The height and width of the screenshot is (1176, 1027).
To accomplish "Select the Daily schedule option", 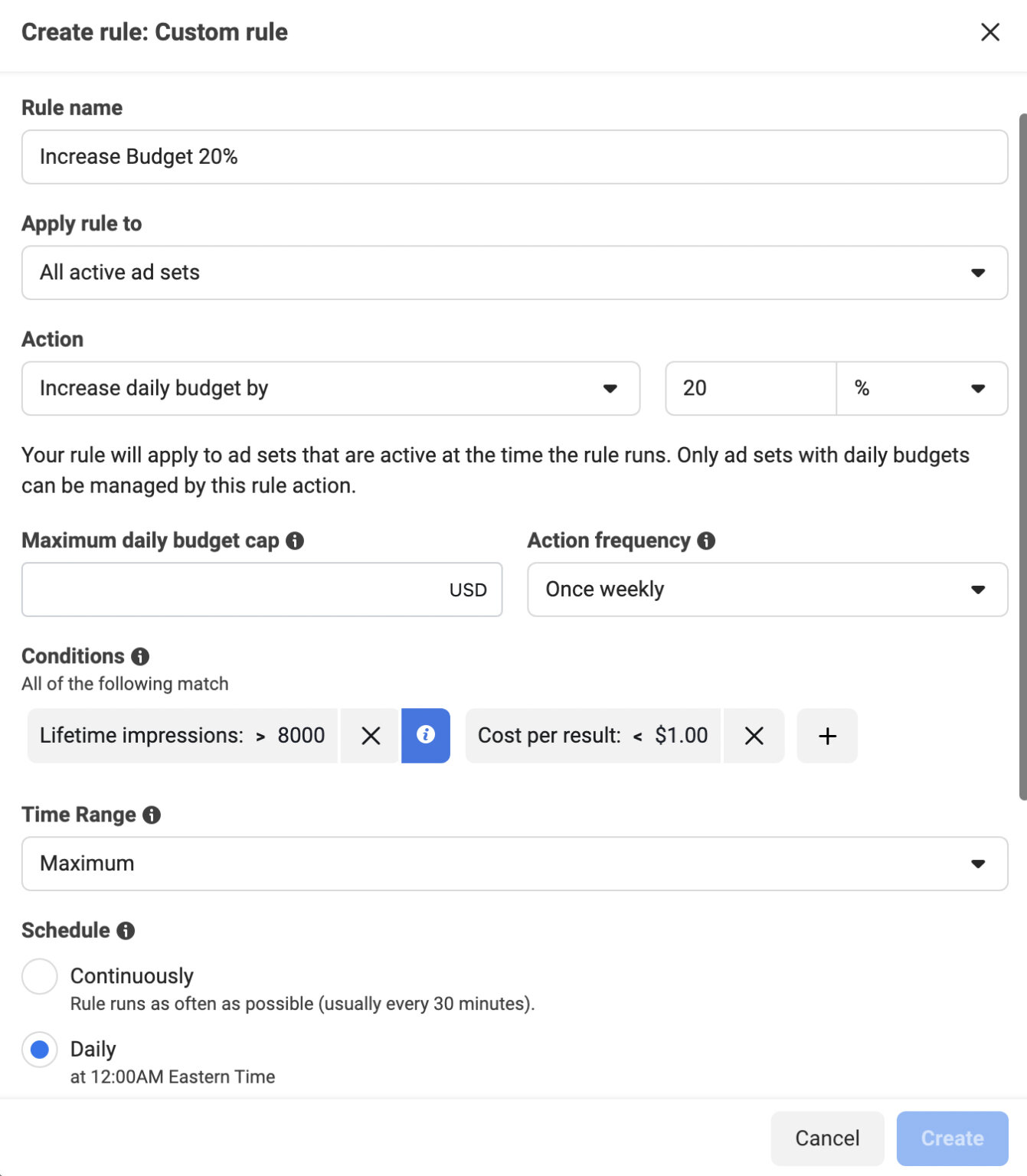I will (x=39, y=1050).
